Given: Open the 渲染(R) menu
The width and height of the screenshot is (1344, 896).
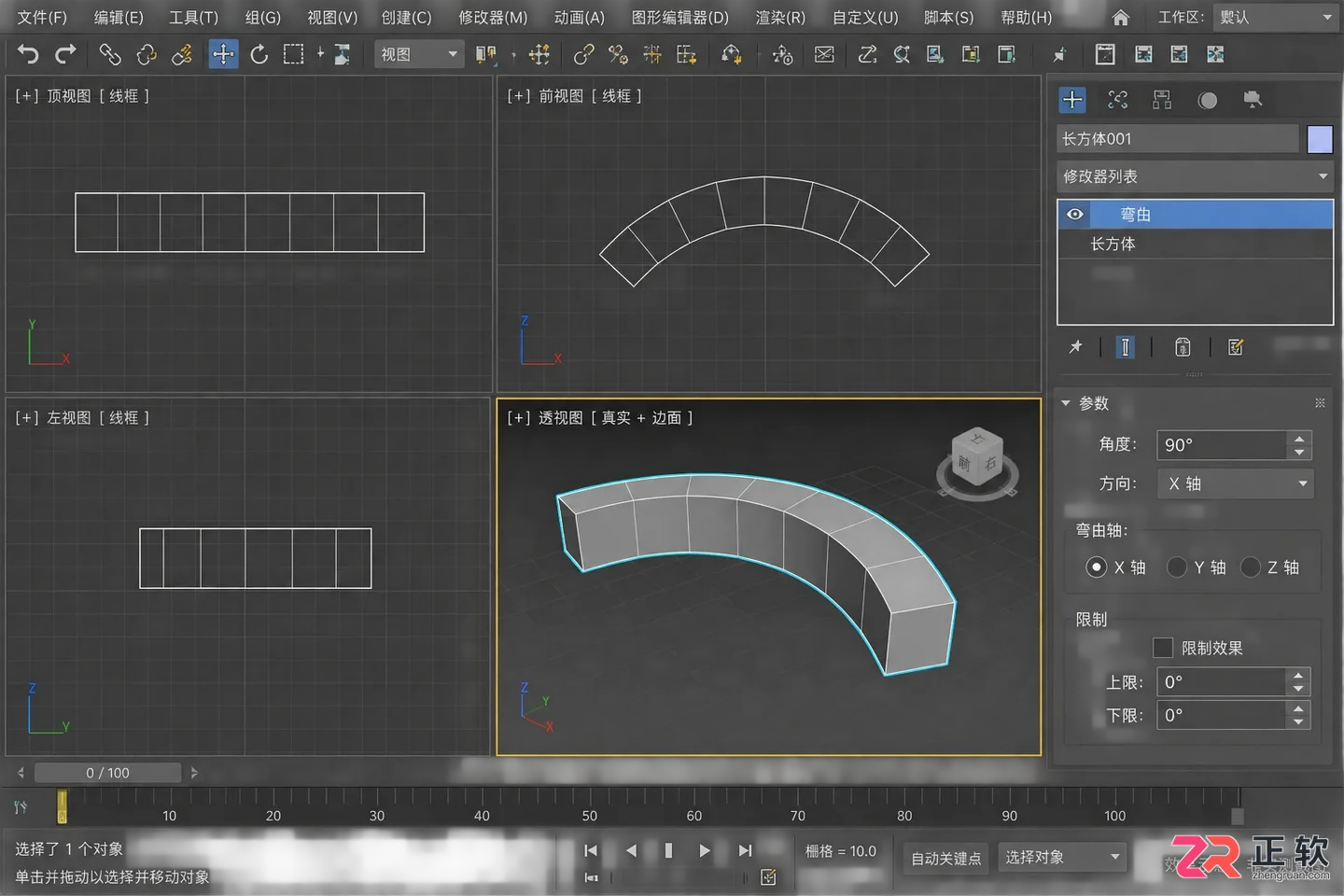Looking at the screenshot, I should pyautogui.click(x=780, y=18).
